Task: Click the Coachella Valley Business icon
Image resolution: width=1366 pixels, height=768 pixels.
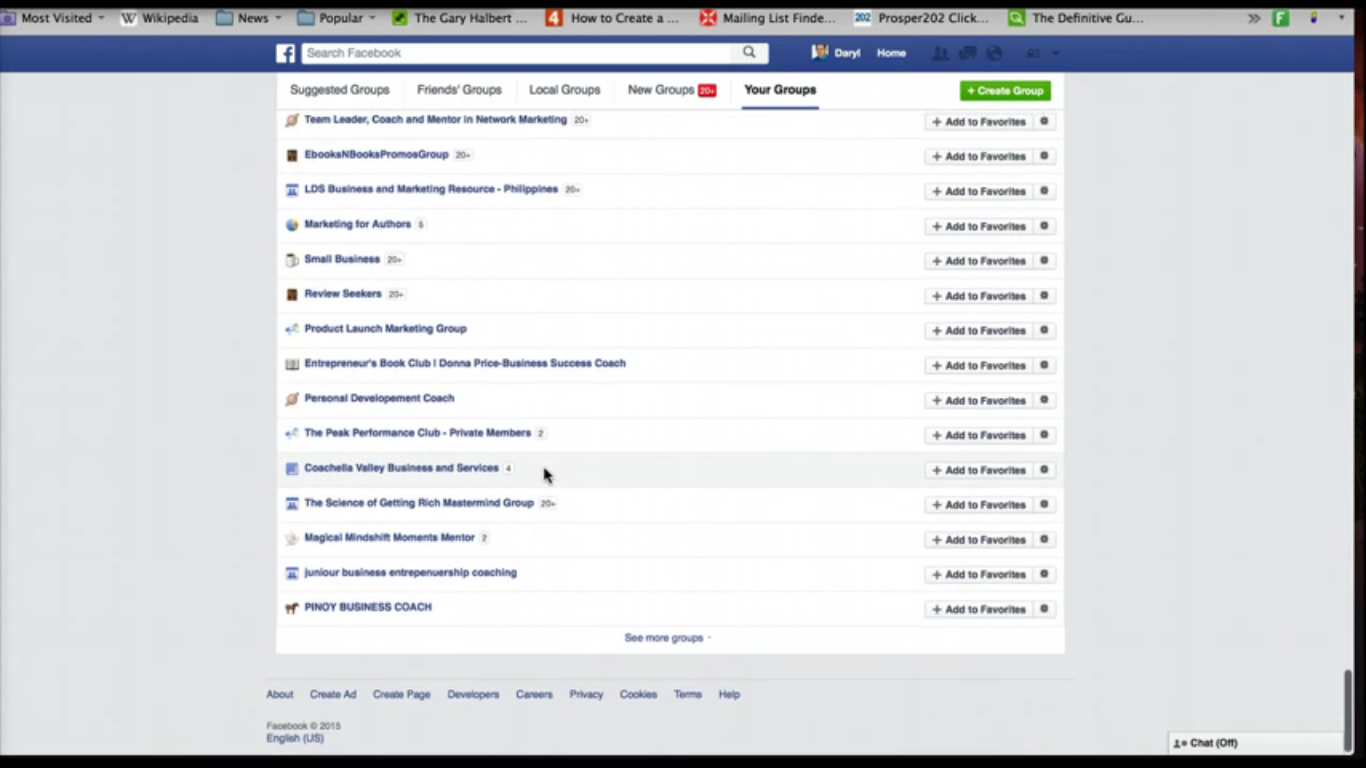Action: tap(292, 469)
